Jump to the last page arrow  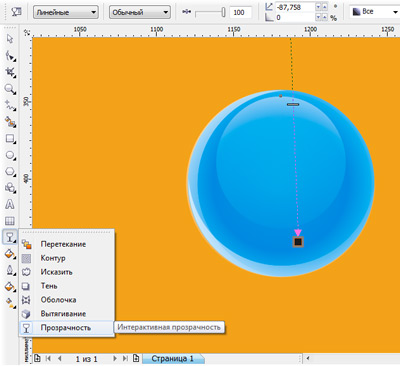pos(125,359)
